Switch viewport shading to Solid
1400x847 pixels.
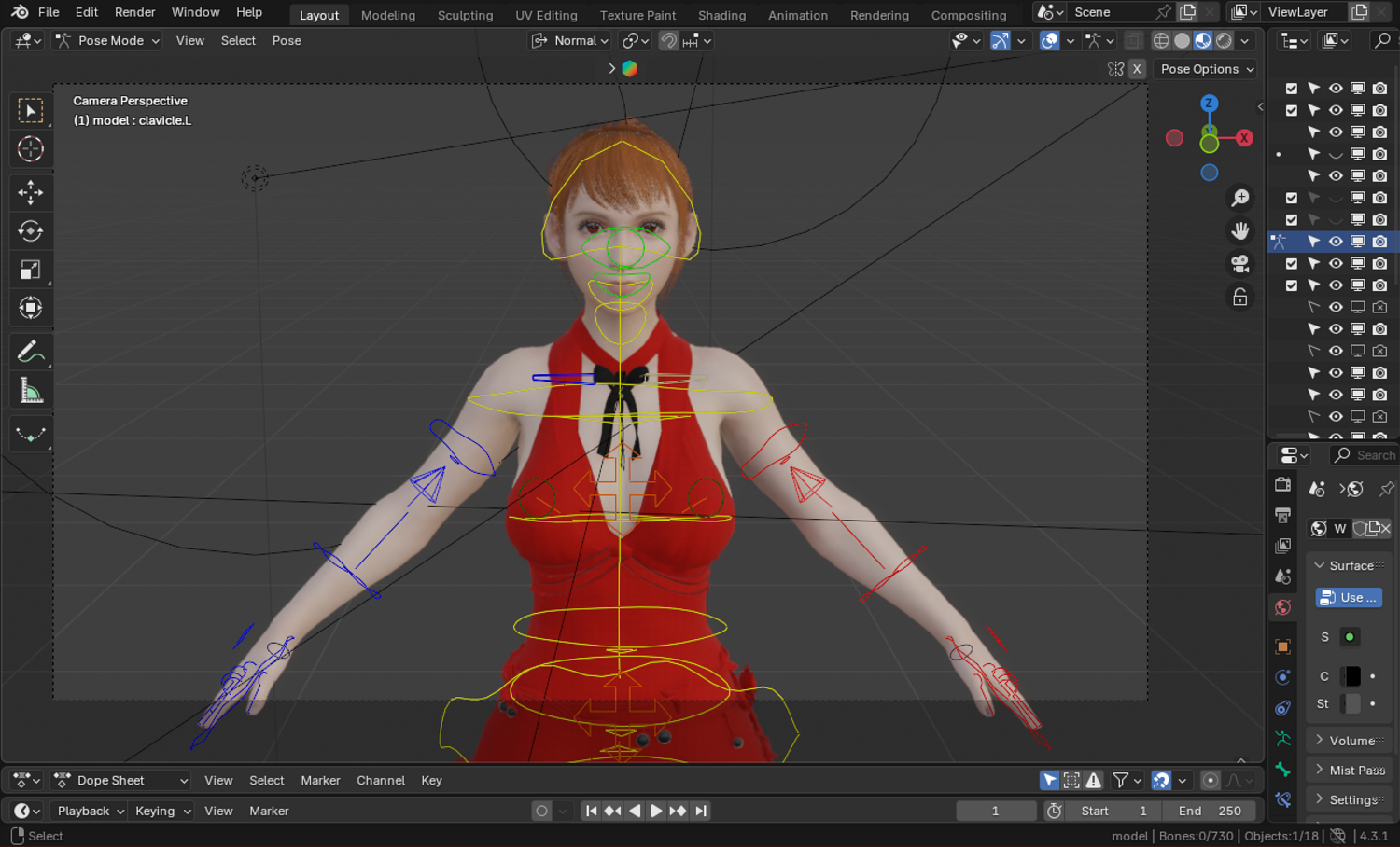tap(1182, 41)
